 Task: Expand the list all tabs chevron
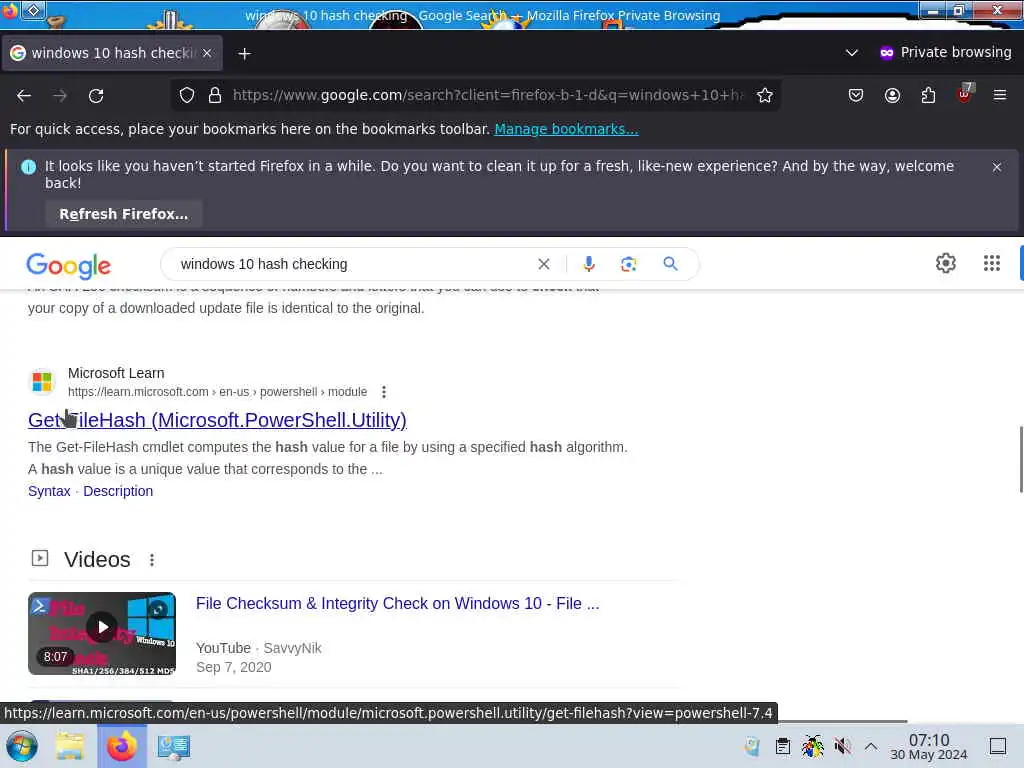point(852,53)
